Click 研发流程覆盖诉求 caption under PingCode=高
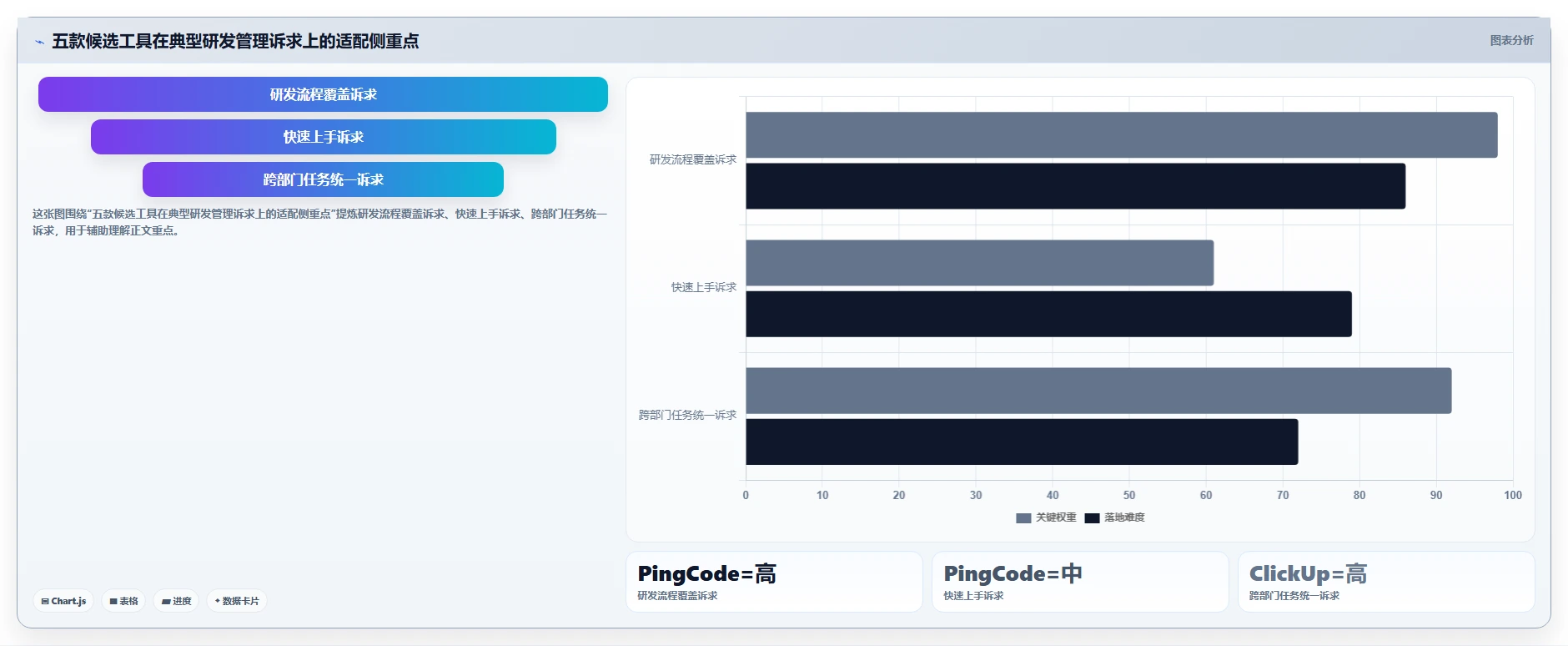This screenshot has width=1568, height=646. coord(677,596)
